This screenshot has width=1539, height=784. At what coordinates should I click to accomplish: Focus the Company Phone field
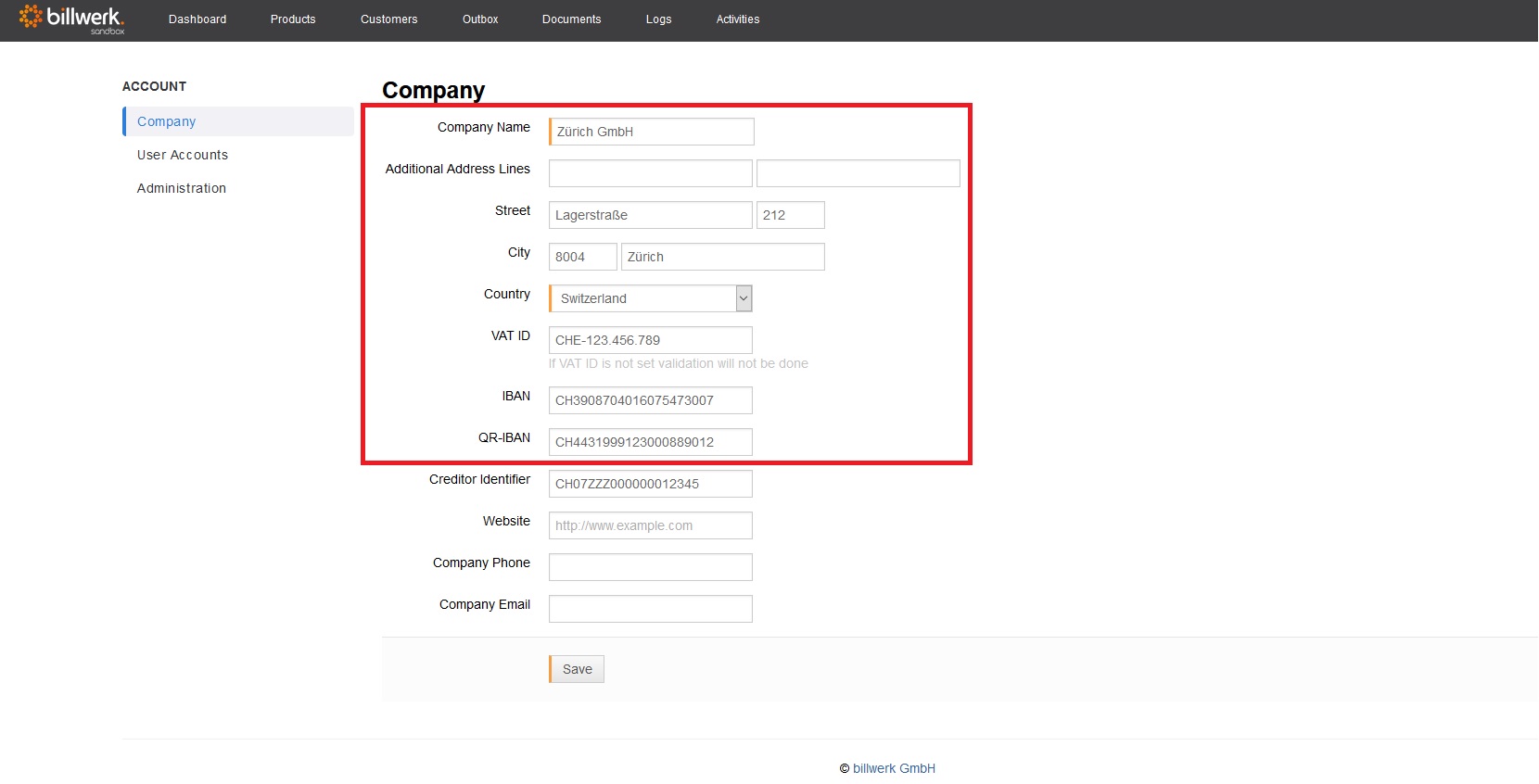651,567
